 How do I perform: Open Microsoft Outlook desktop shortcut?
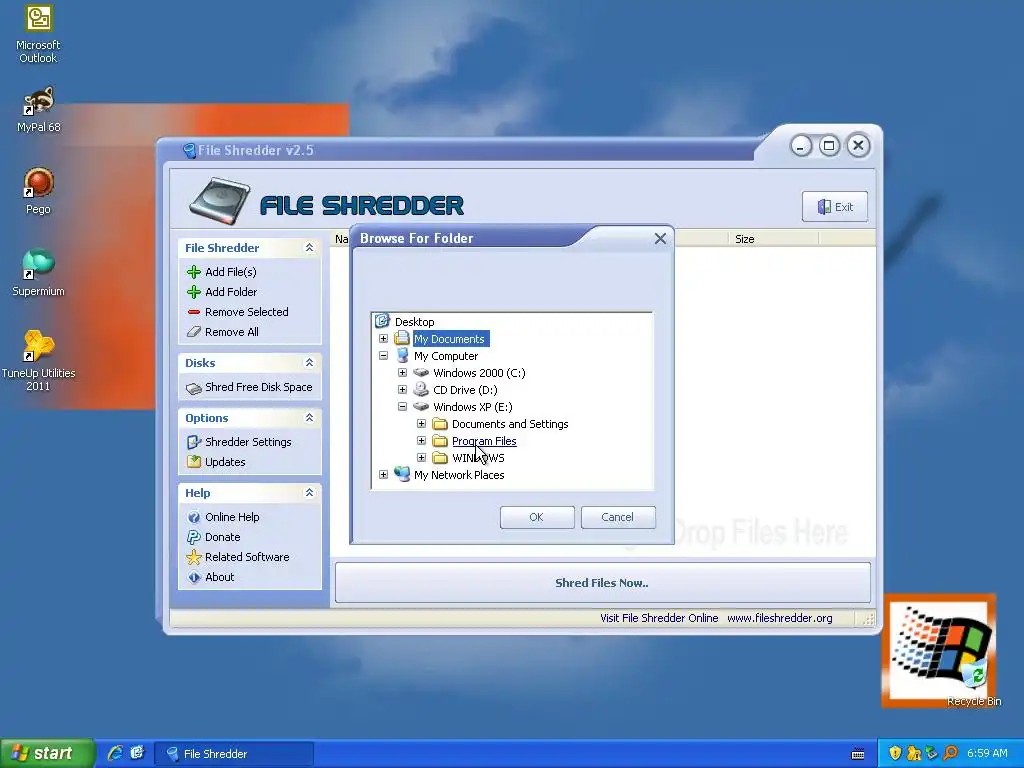[38, 34]
